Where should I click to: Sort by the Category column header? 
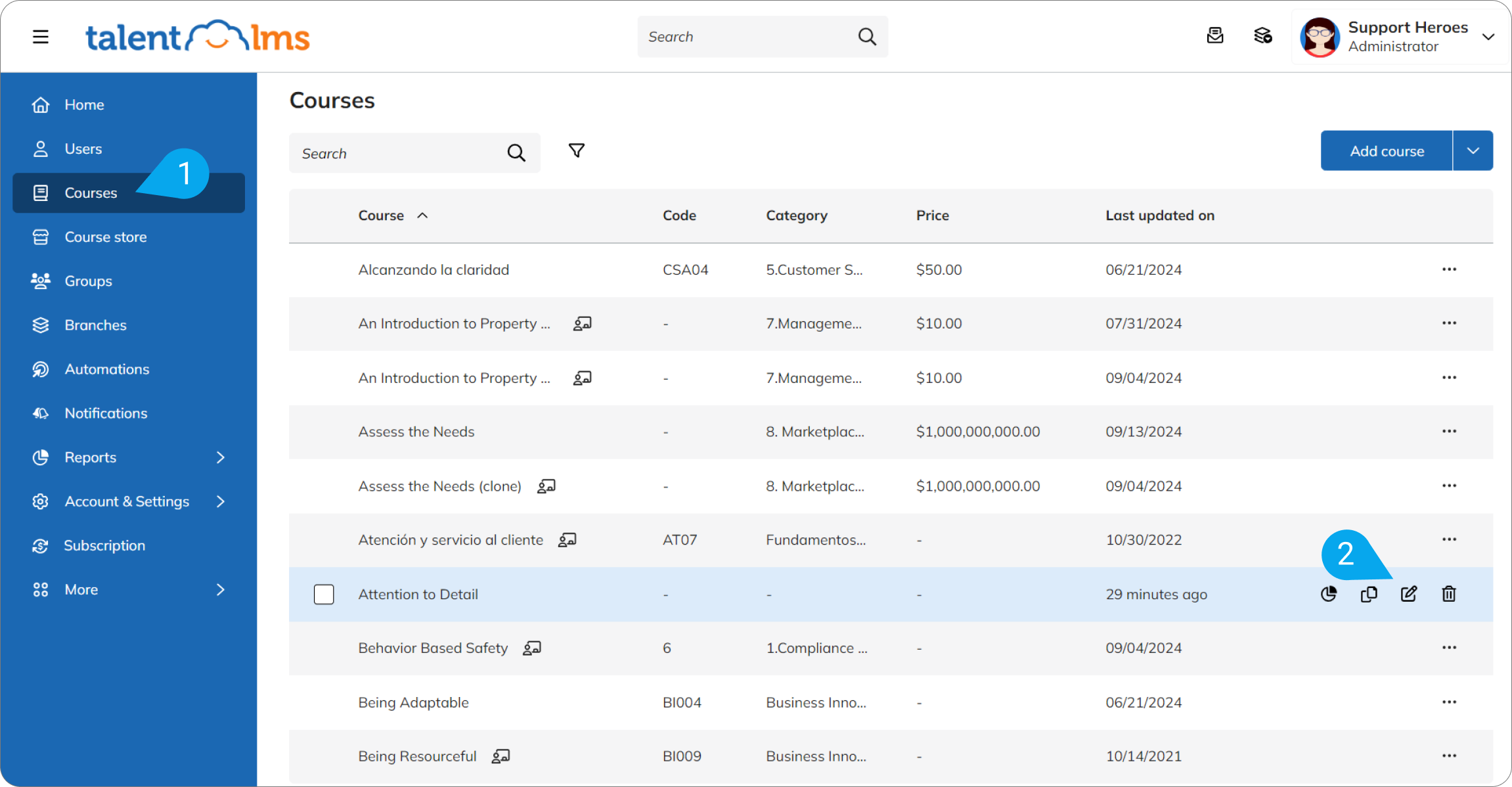[x=797, y=215]
